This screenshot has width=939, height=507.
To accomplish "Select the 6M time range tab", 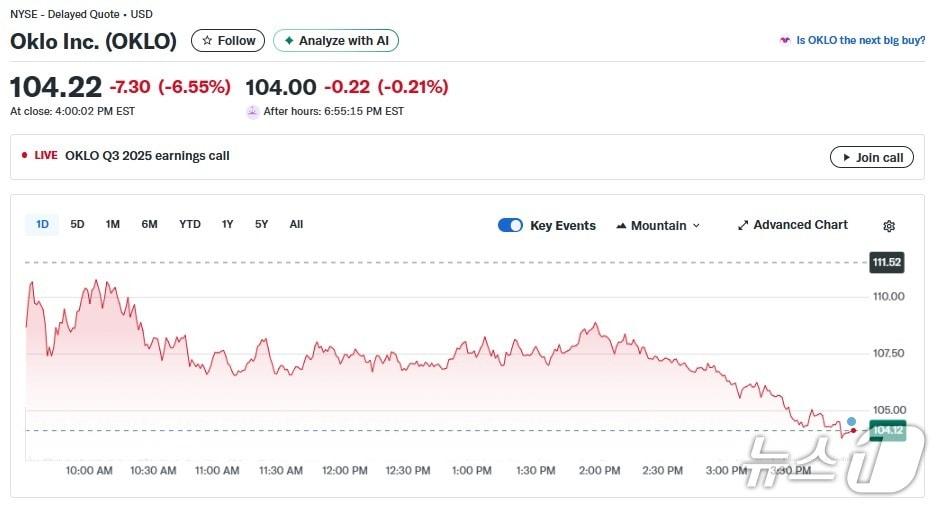I will tap(149, 224).
